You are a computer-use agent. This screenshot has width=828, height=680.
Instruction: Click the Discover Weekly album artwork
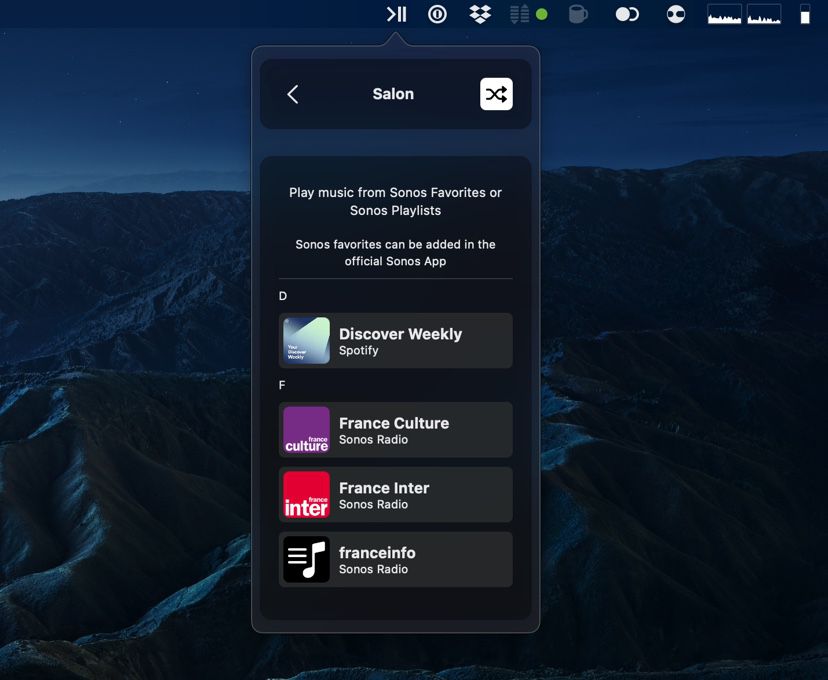coord(305,340)
